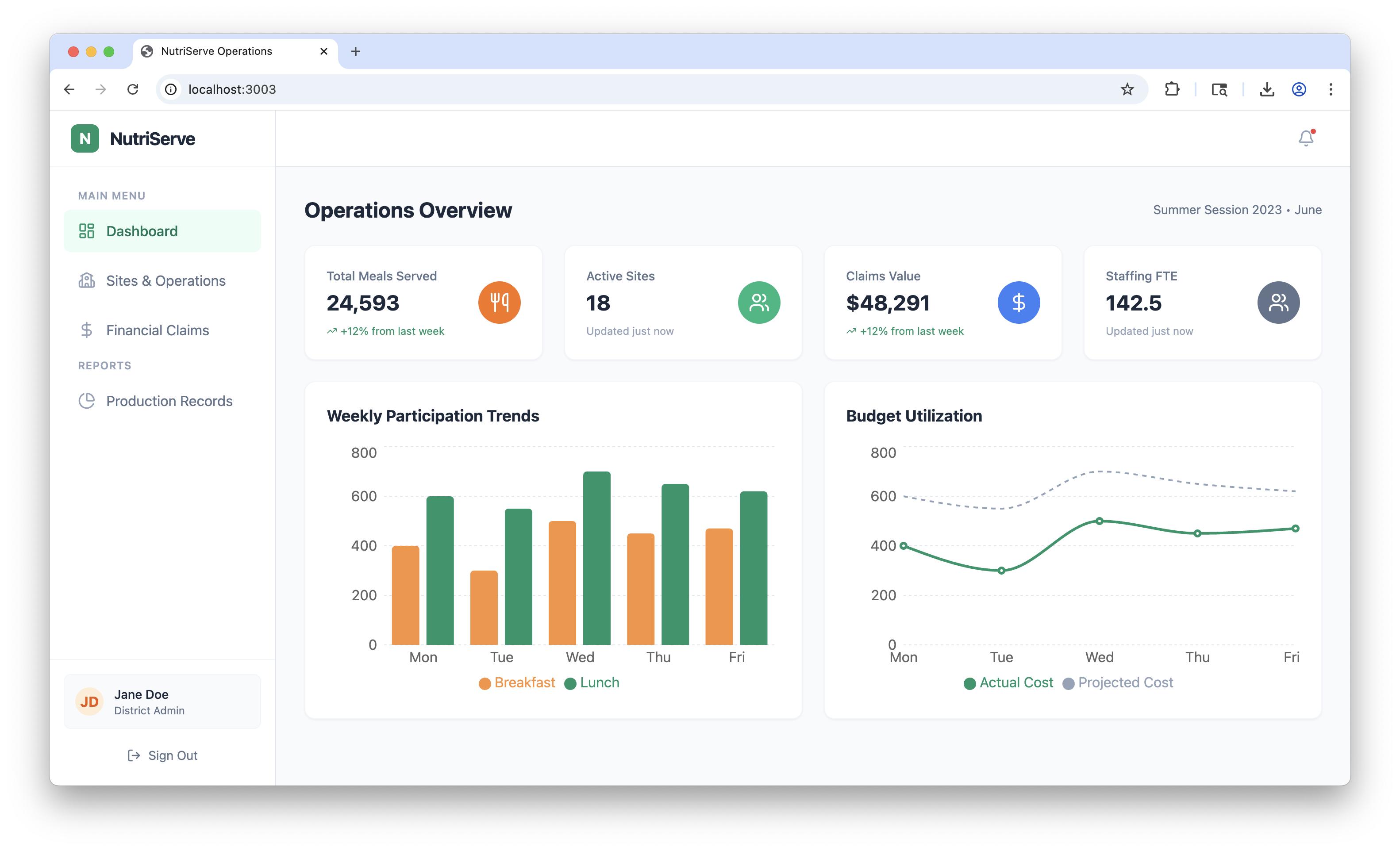Click the notification bell with red badge
The height and width of the screenshot is (851, 1400).
1306,138
